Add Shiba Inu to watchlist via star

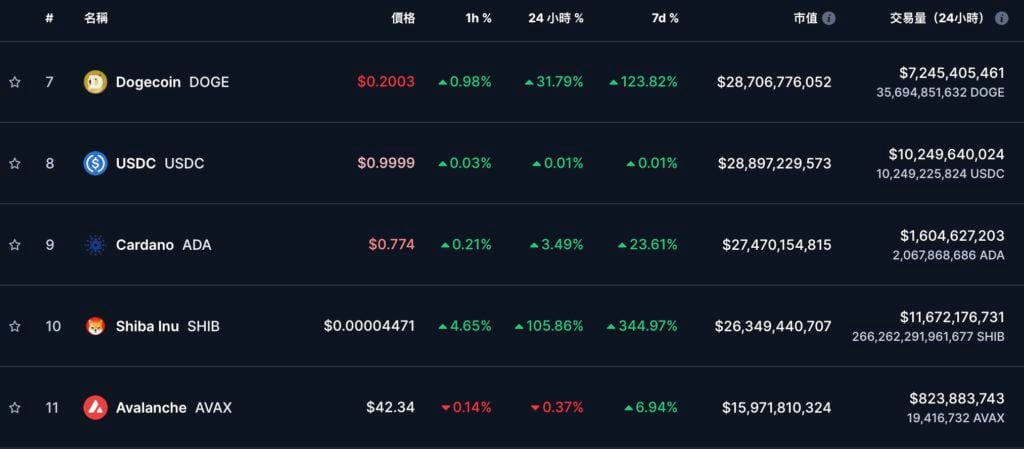coord(14,326)
